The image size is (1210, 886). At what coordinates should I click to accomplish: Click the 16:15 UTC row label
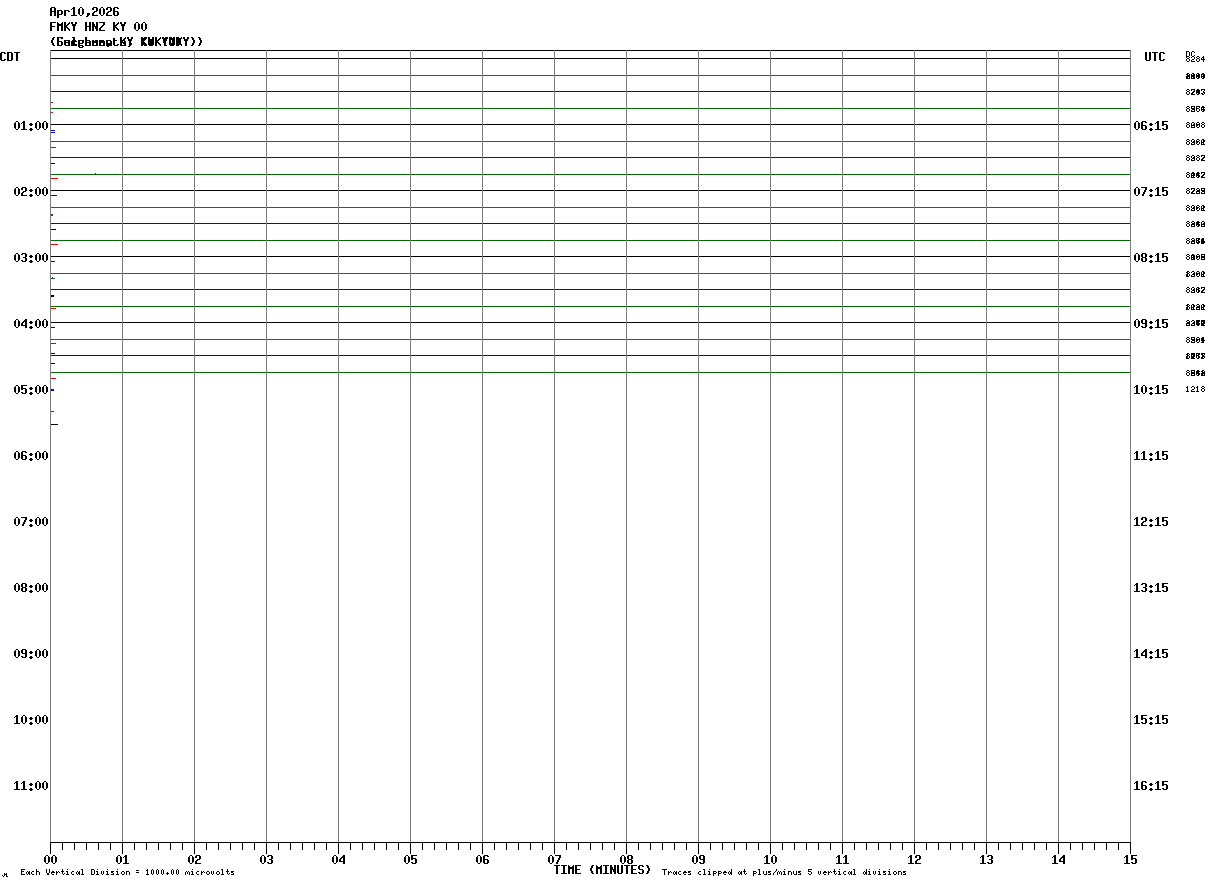1151,786
